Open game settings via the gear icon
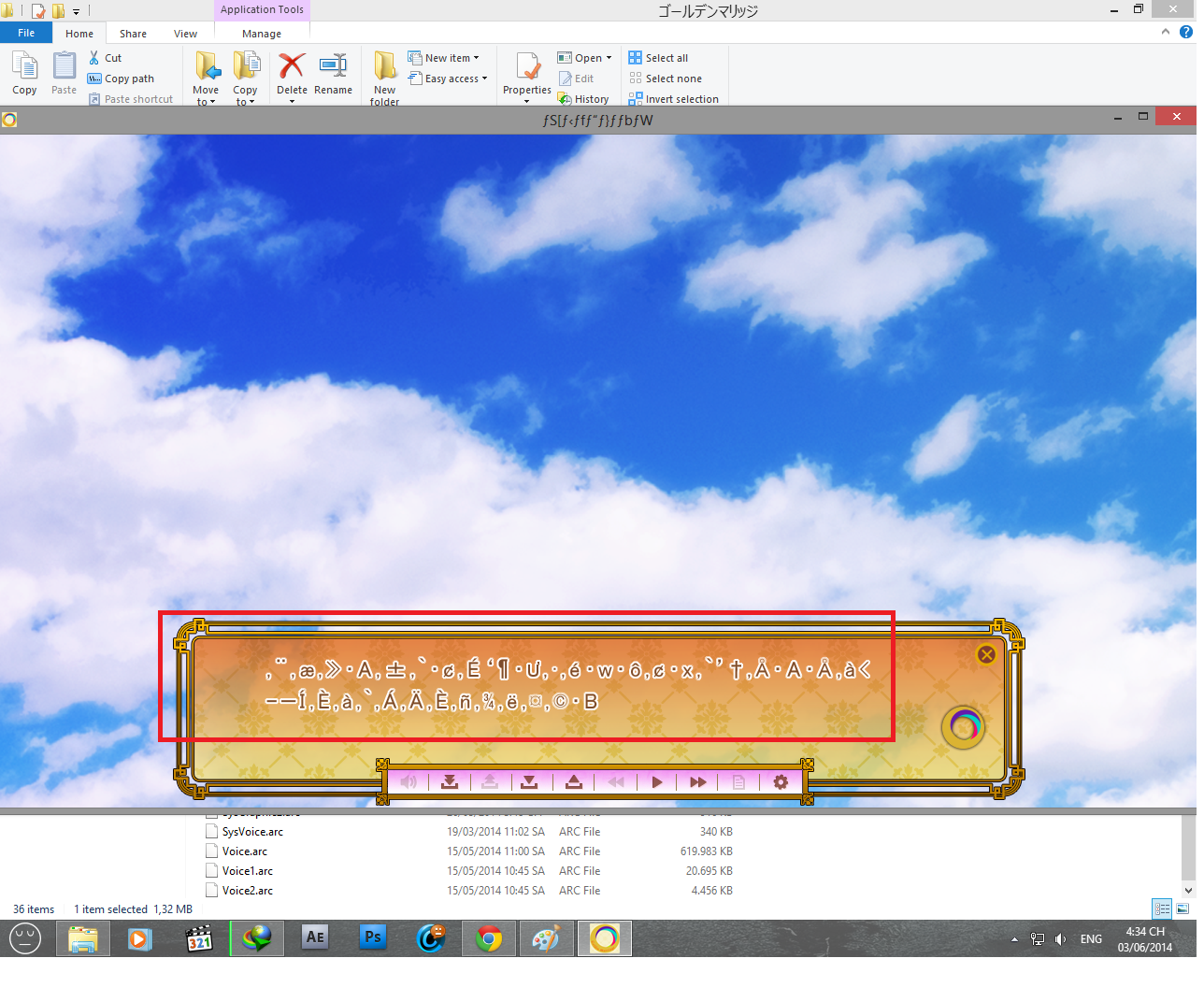The image size is (1204, 987). [781, 781]
